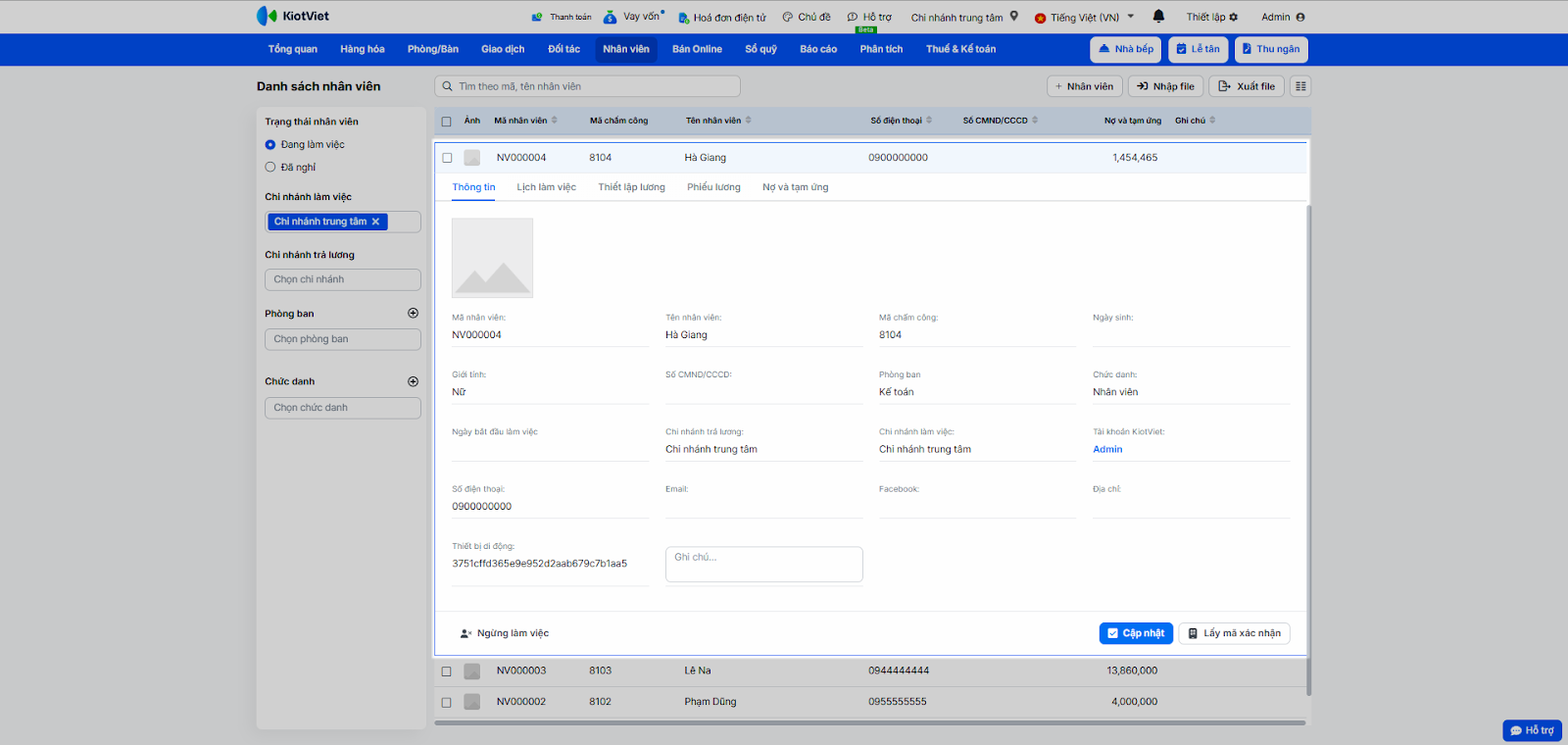Remove the Chi nhánh trung tâm filter tag
This screenshot has height=745, width=1568.
375,222
